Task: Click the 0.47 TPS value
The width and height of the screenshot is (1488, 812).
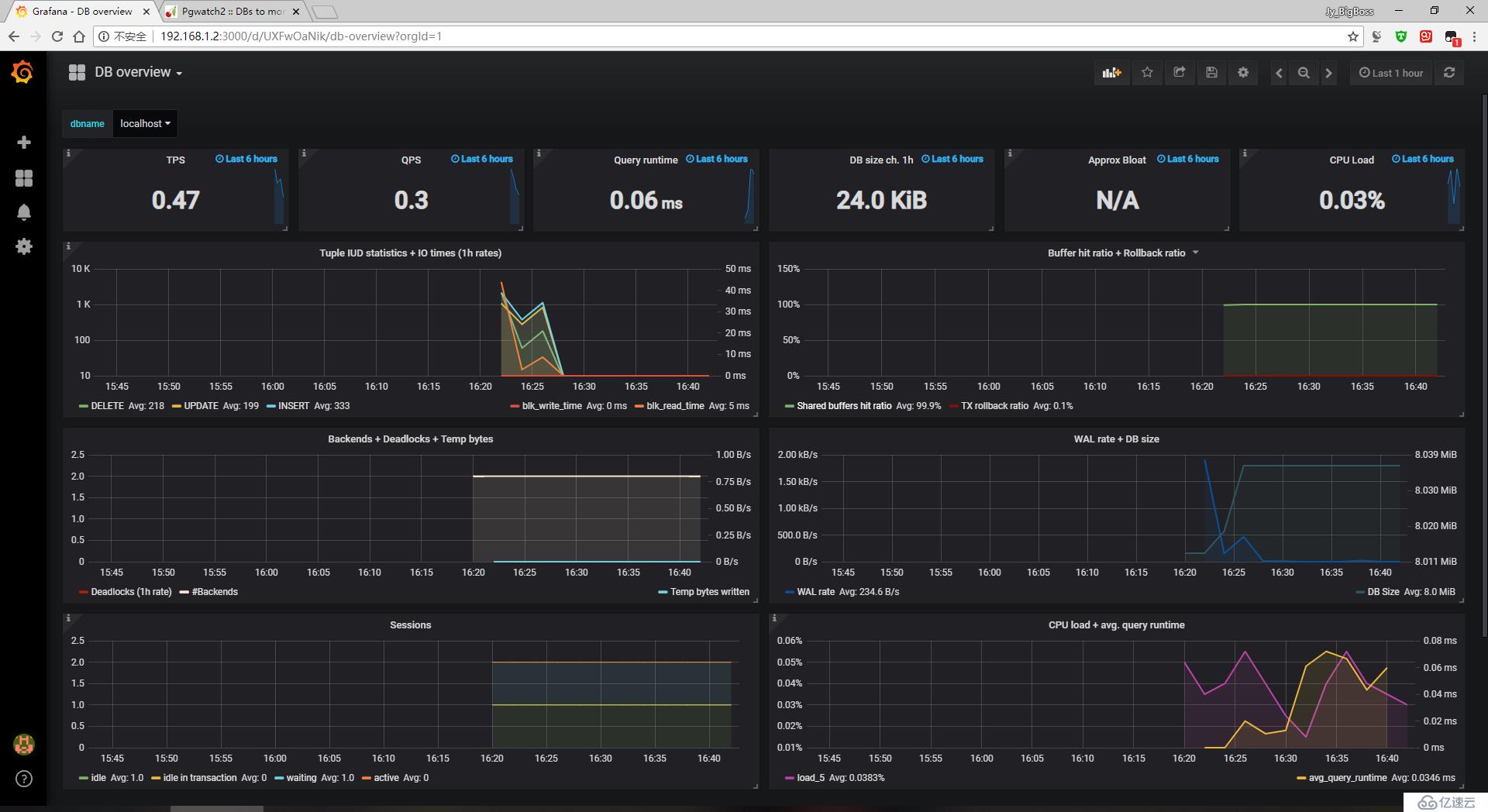Action: [176, 201]
